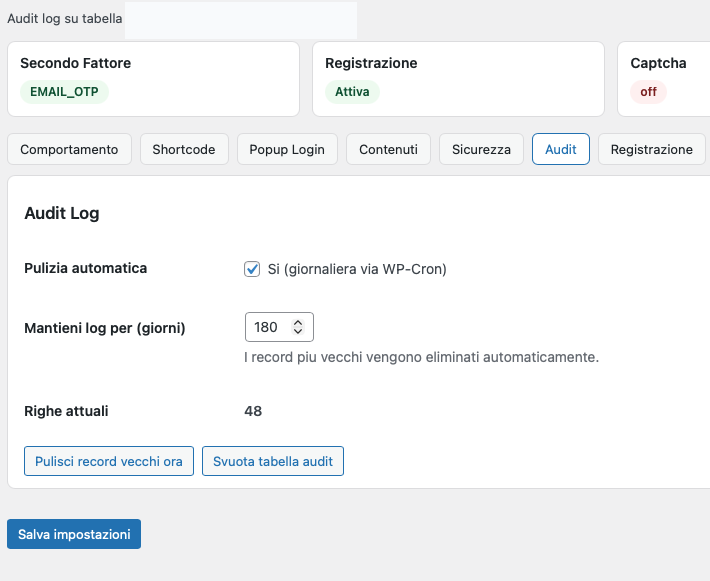Go to the Contenuti tab
710x581 pixels.
pos(388,149)
